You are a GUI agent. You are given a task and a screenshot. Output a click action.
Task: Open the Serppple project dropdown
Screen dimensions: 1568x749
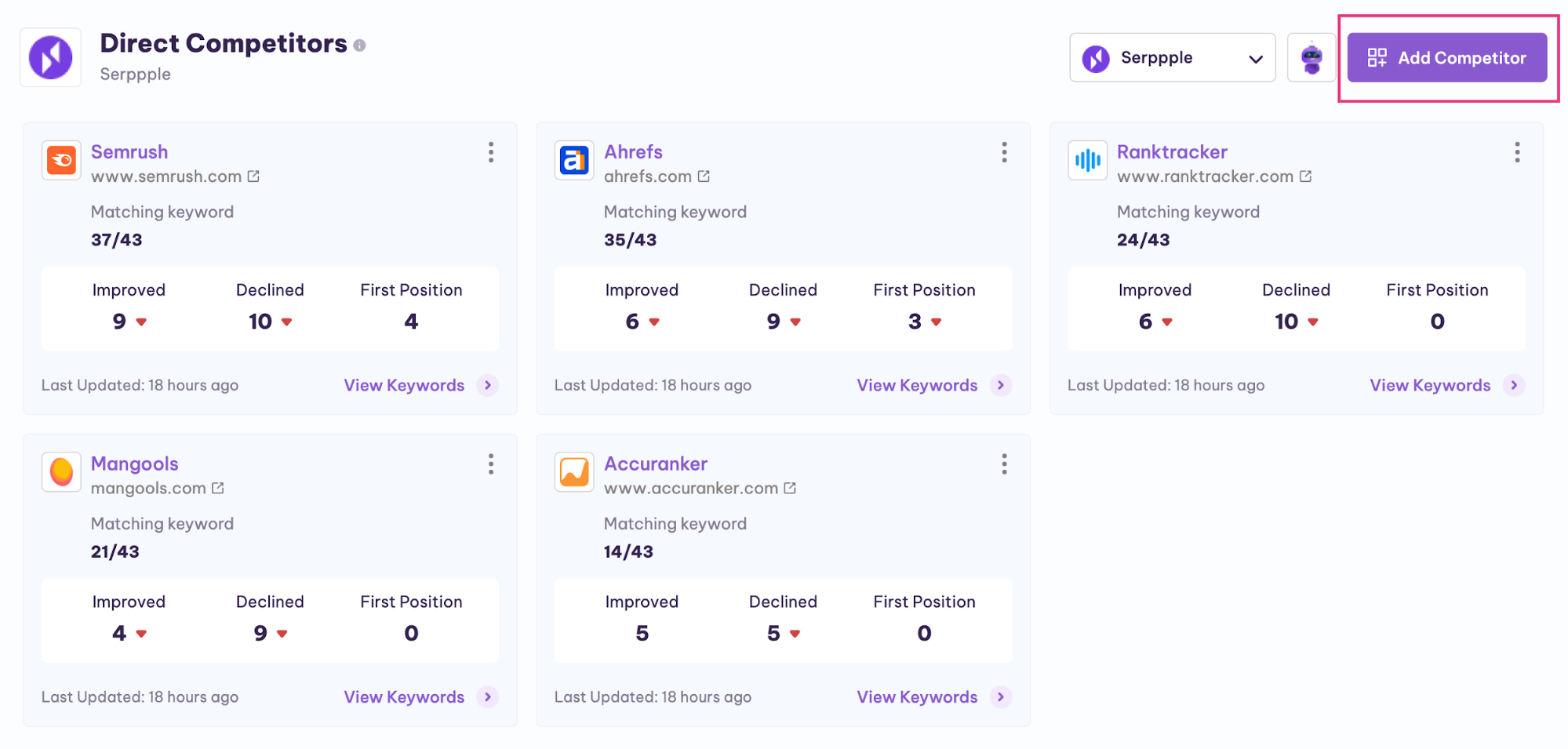tap(1172, 57)
